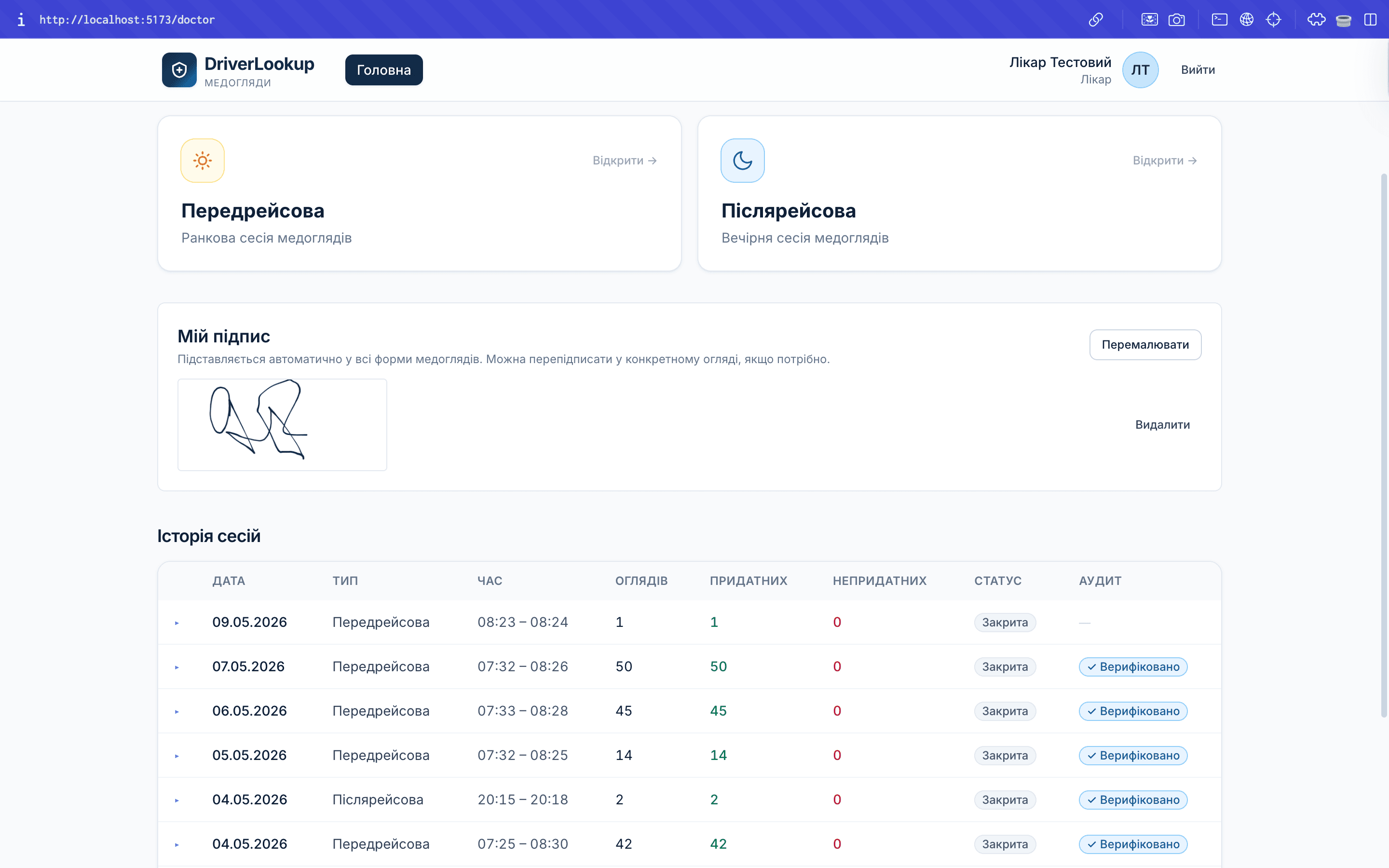
Task: Click the Верифіковано badge for 07.05.2026
Action: point(1133,666)
